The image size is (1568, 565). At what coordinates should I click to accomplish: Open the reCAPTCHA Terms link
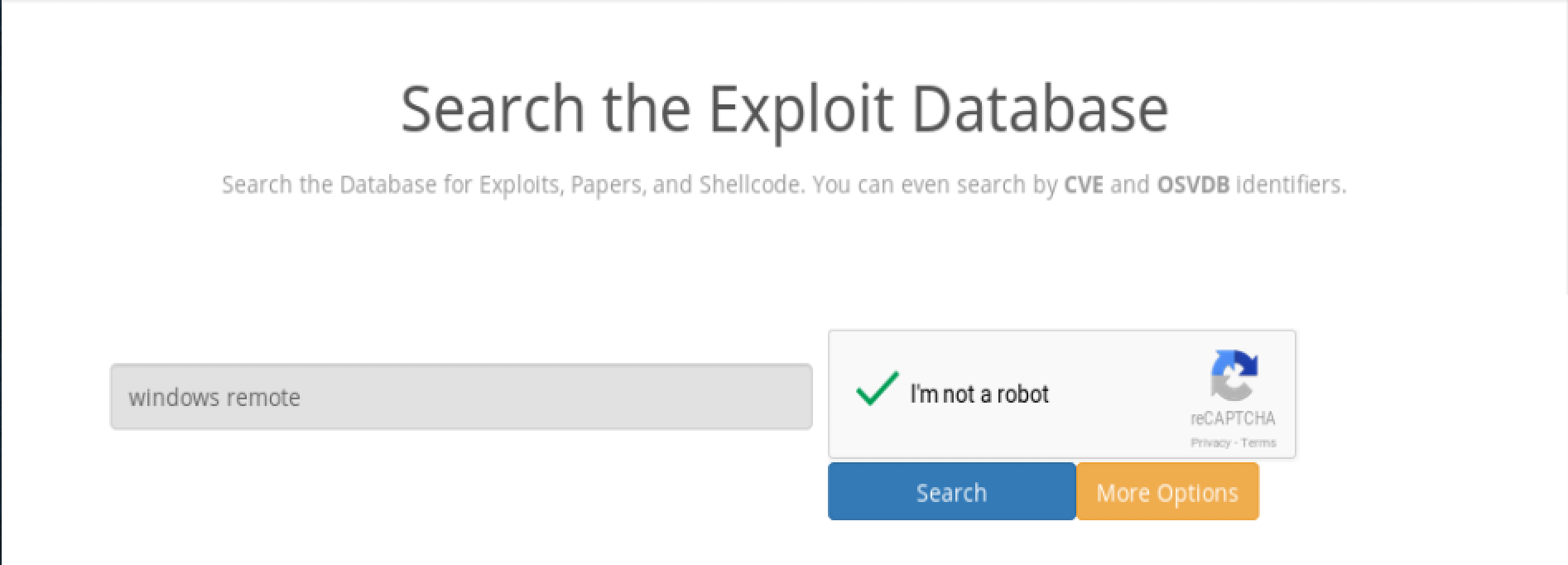coord(1258,442)
